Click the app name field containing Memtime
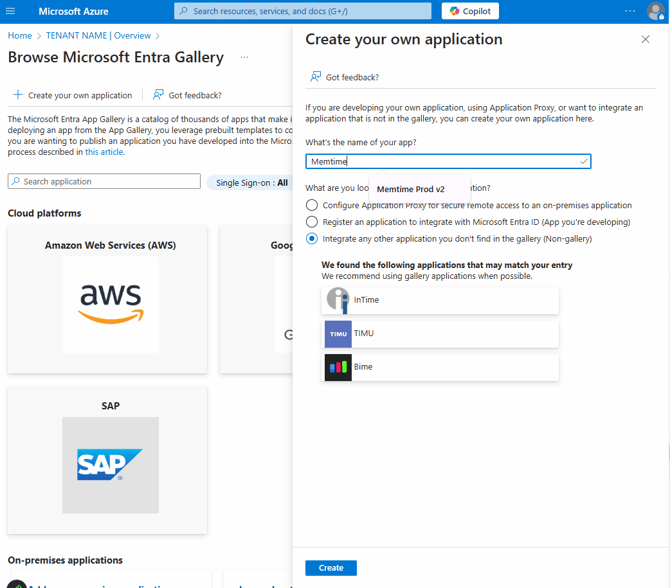 pos(448,162)
